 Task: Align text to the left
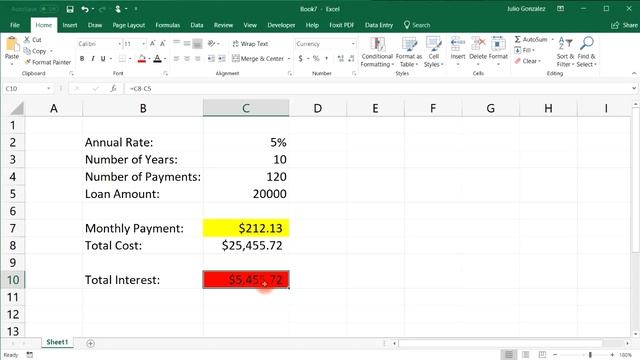click(176, 59)
